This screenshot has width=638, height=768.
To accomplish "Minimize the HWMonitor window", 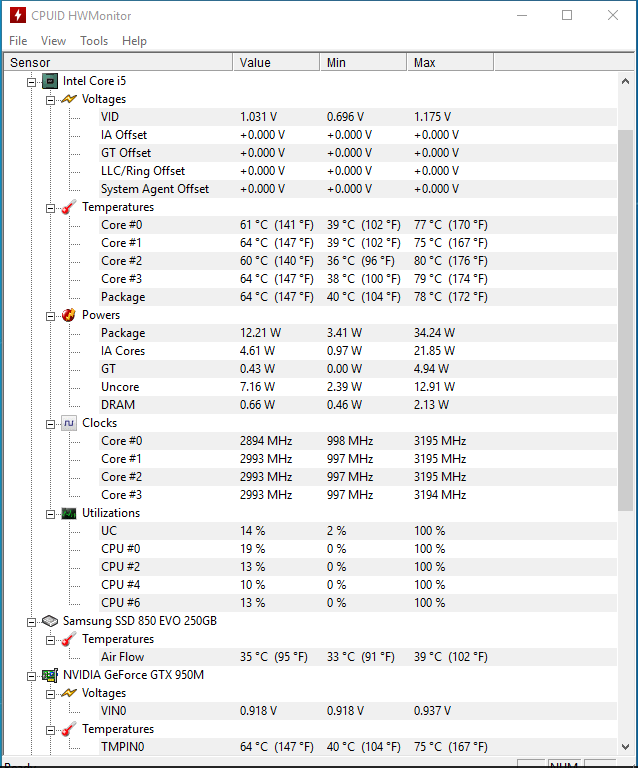I will (x=522, y=15).
